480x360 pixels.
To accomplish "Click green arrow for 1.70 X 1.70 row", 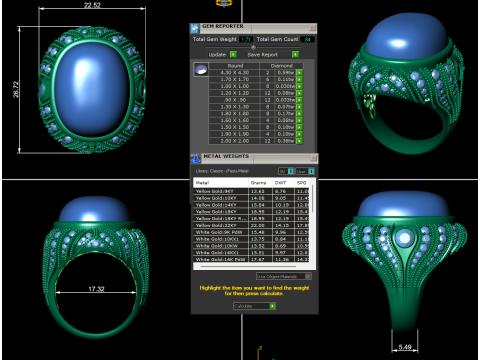I will click(299, 79).
